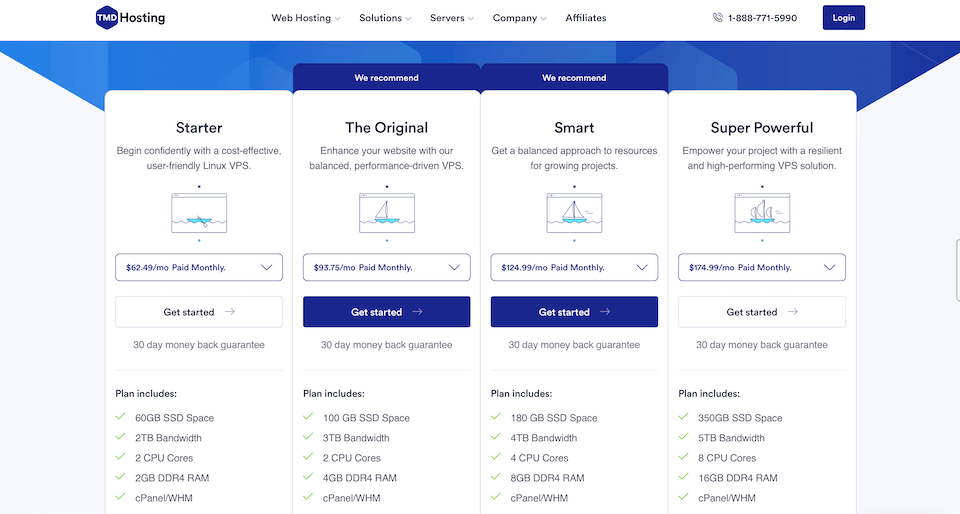Click the Smart plan sailboat illustration

point(574,213)
